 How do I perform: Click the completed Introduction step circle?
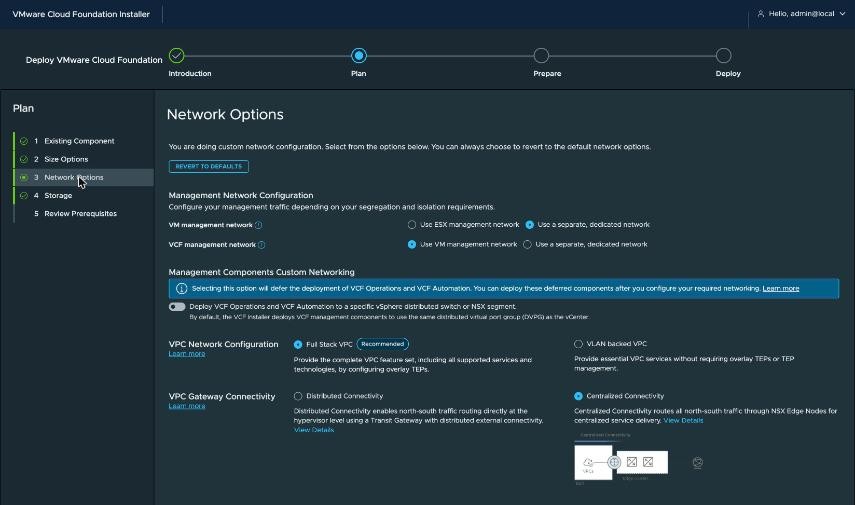click(x=177, y=56)
